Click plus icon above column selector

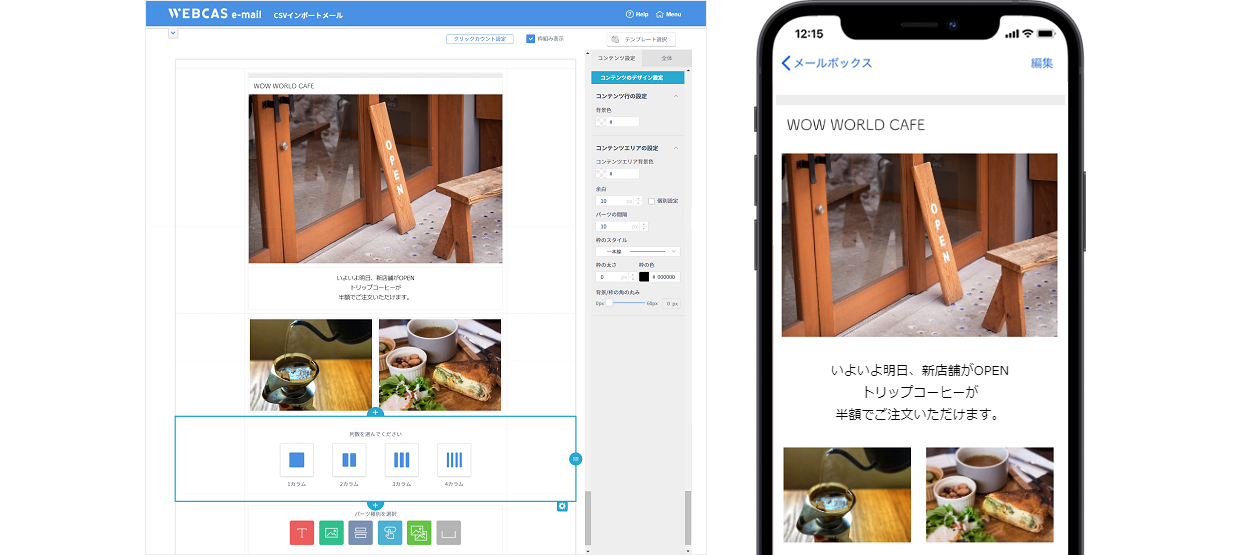click(x=375, y=413)
